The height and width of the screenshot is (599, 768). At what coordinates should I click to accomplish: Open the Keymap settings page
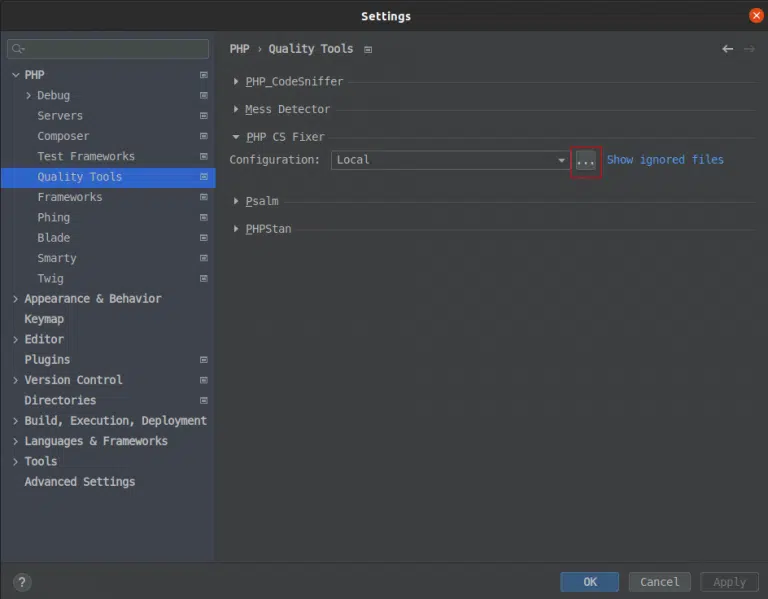(44, 319)
